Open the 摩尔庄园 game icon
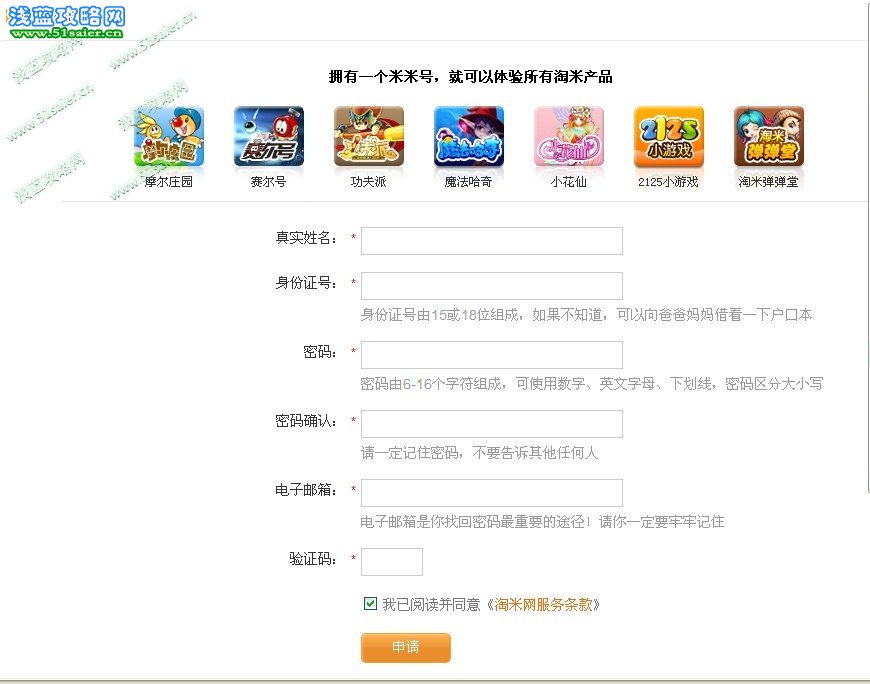Image resolution: width=870 pixels, height=684 pixels. 169,136
